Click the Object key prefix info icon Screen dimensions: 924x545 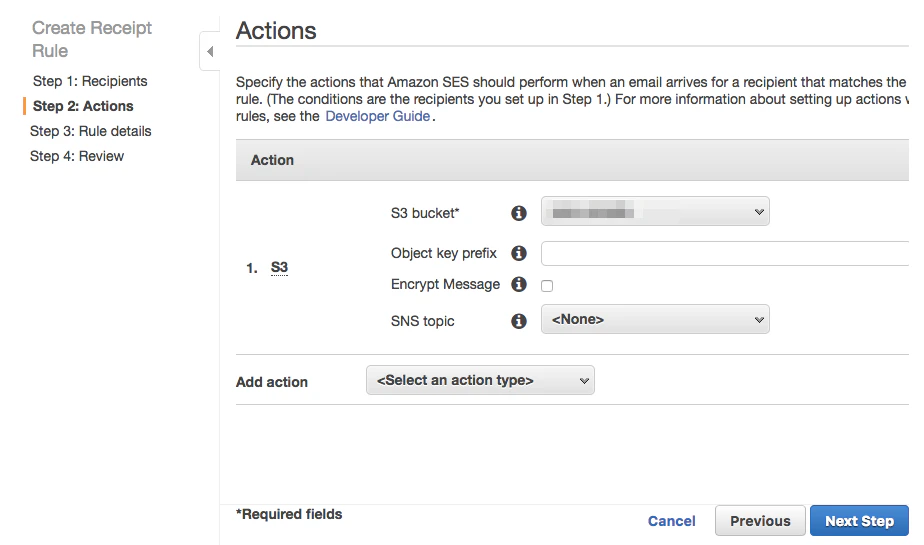(519, 253)
